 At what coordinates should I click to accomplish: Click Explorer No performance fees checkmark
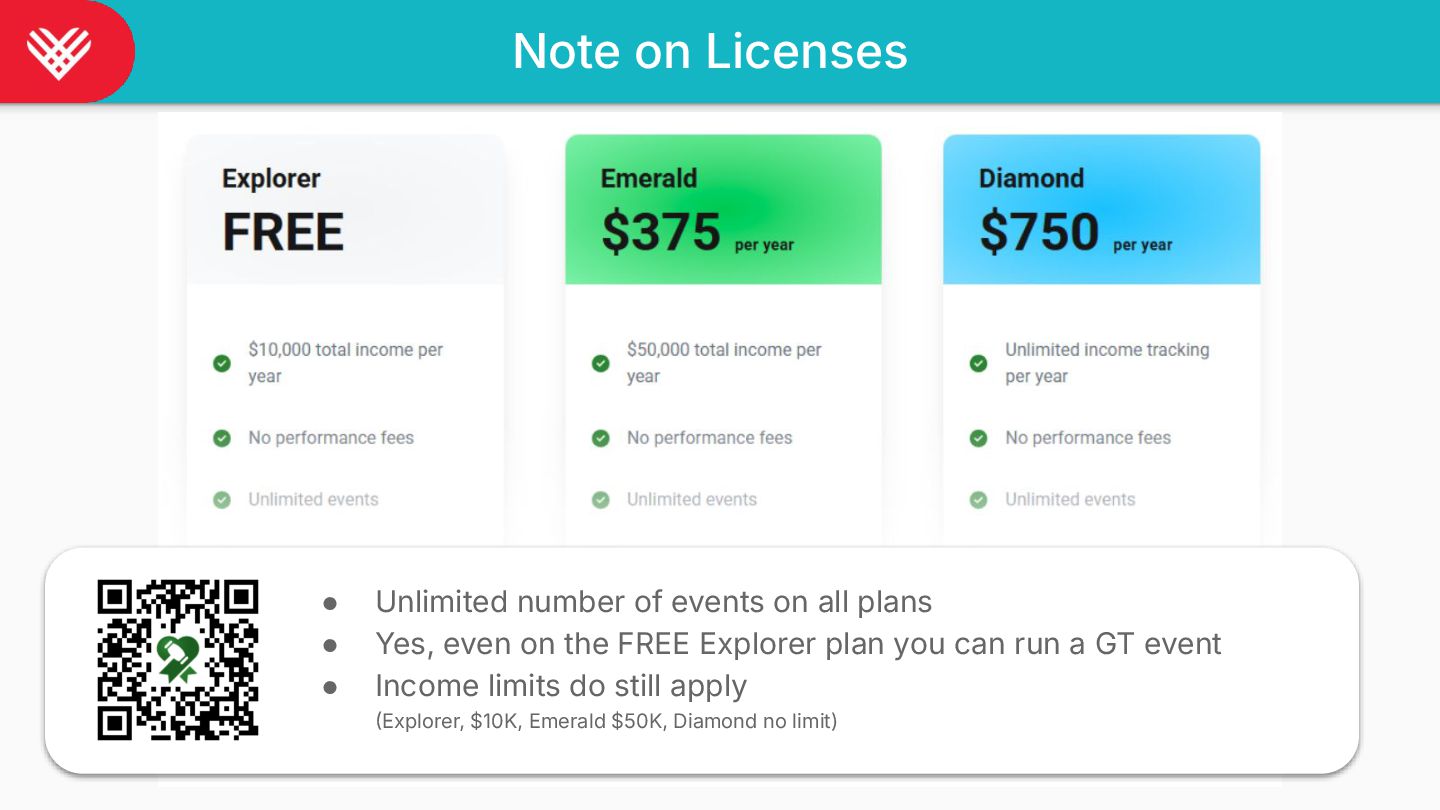pos(222,438)
